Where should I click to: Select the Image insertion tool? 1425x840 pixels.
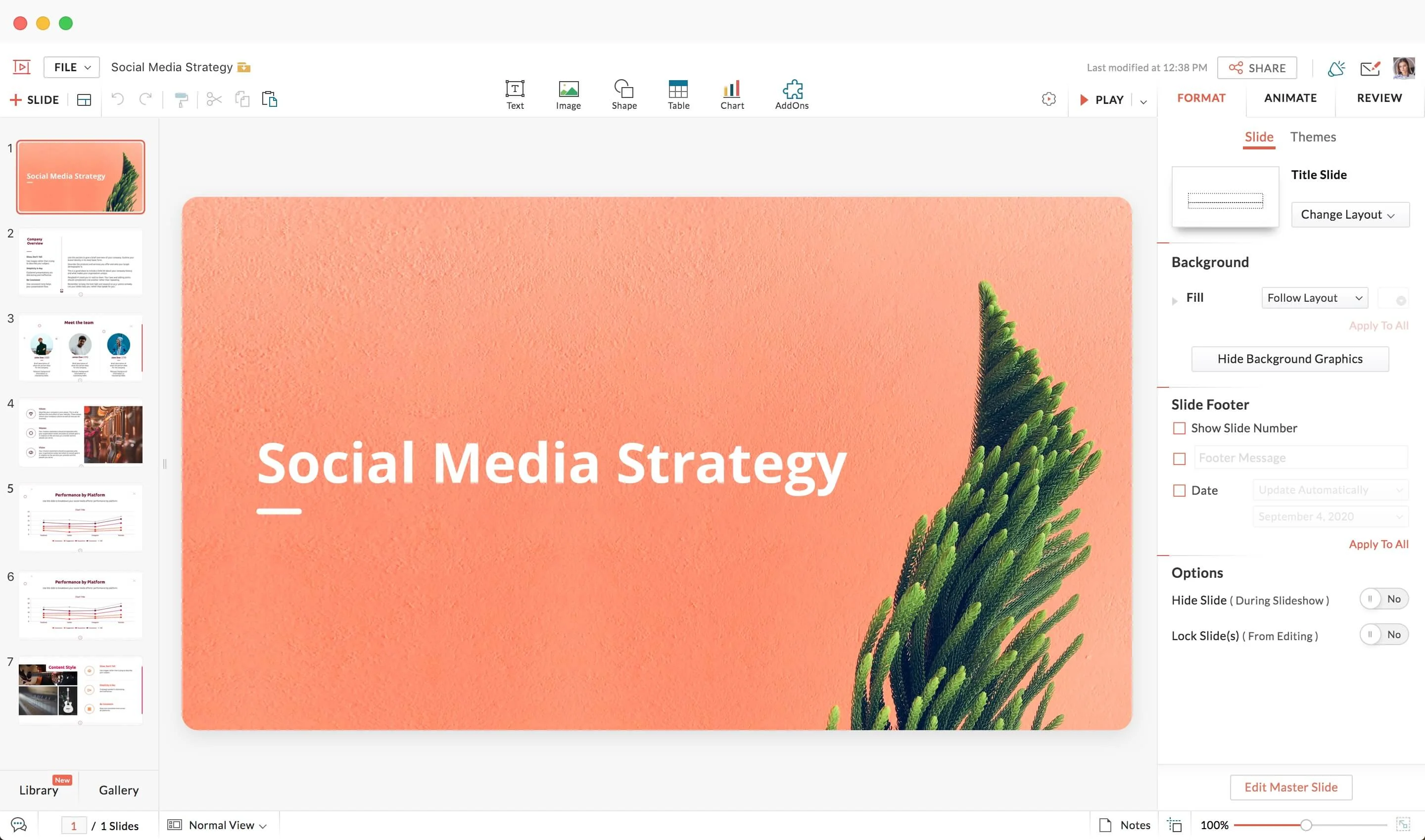(568, 95)
